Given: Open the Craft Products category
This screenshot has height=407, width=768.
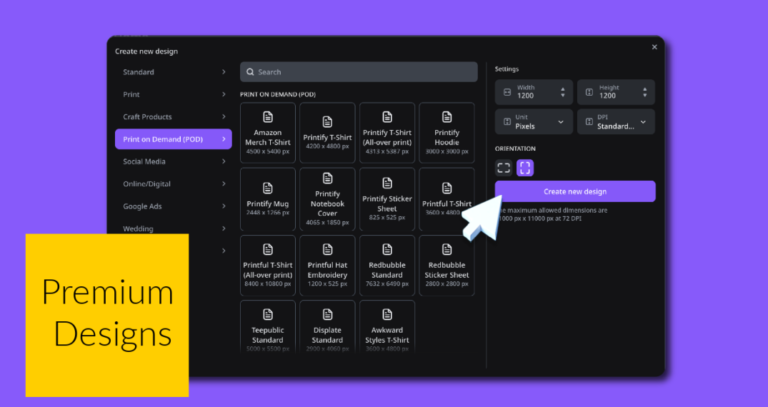Looking at the screenshot, I should [173, 117].
